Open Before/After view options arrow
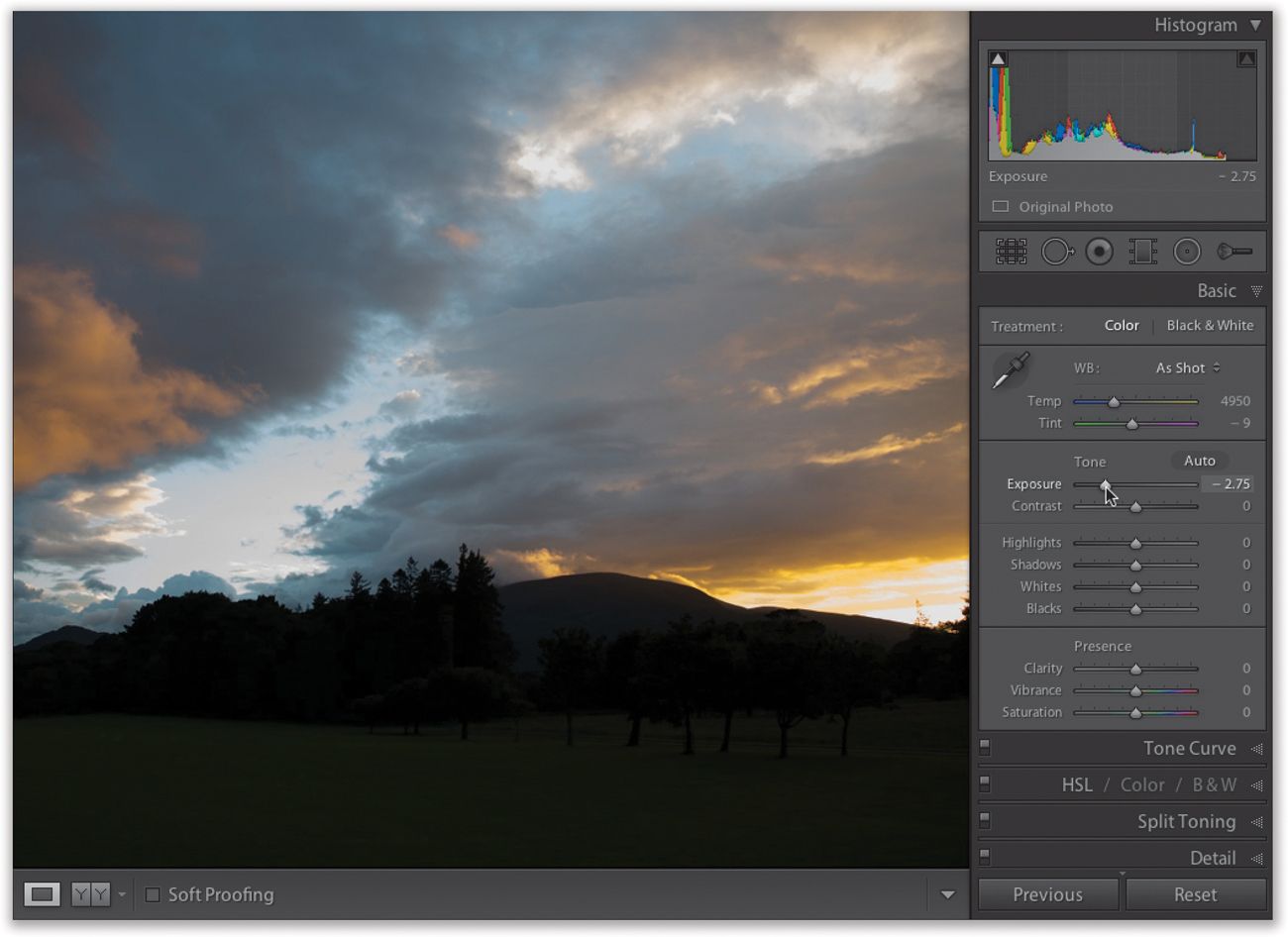The image size is (1288, 937). click(122, 894)
